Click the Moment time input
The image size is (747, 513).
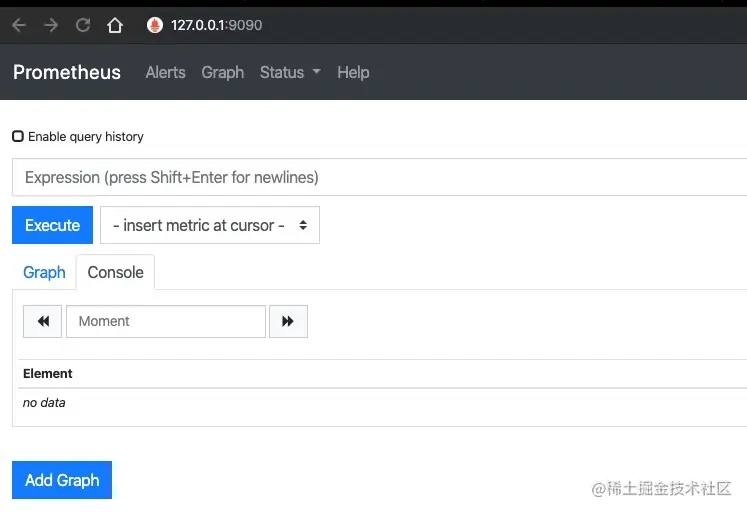(x=166, y=321)
